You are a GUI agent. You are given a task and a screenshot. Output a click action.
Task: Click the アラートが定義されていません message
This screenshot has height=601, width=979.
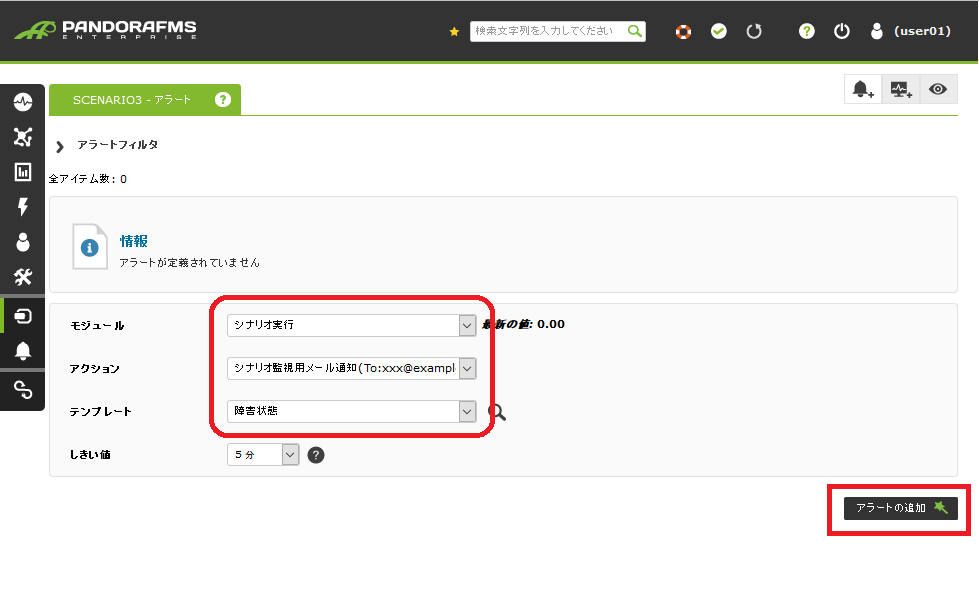pos(189,263)
